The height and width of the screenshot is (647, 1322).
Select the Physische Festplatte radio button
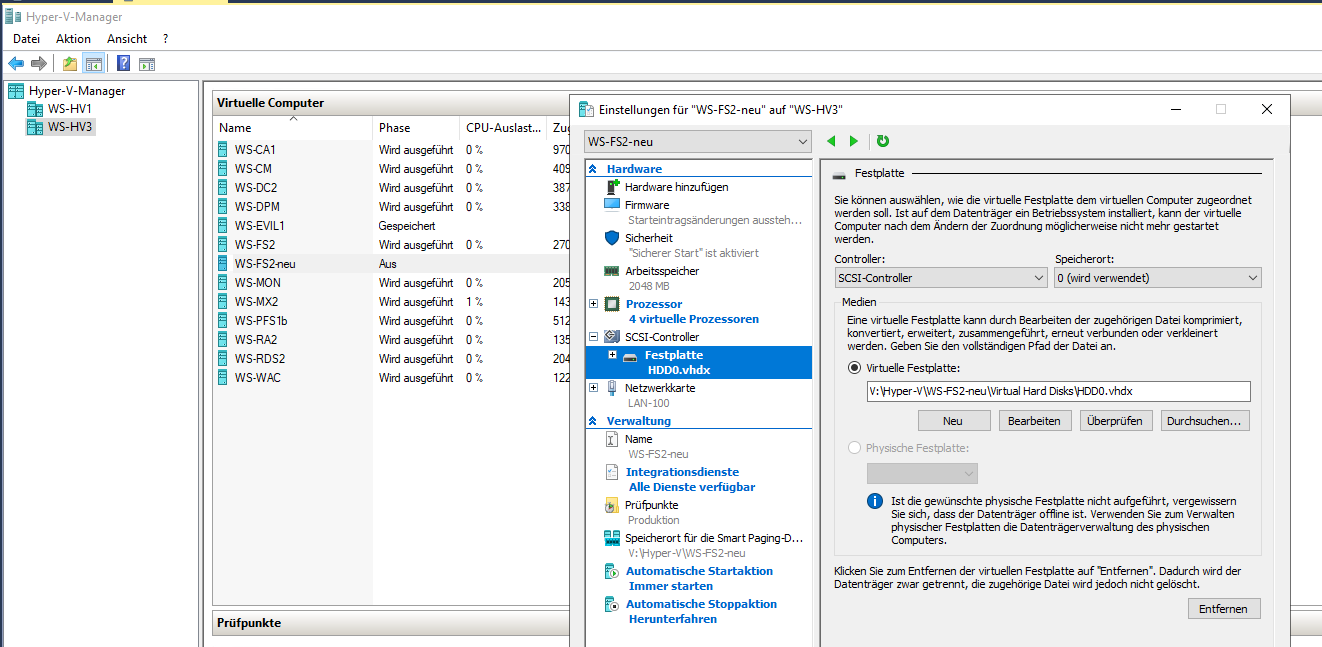tap(854, 448)
